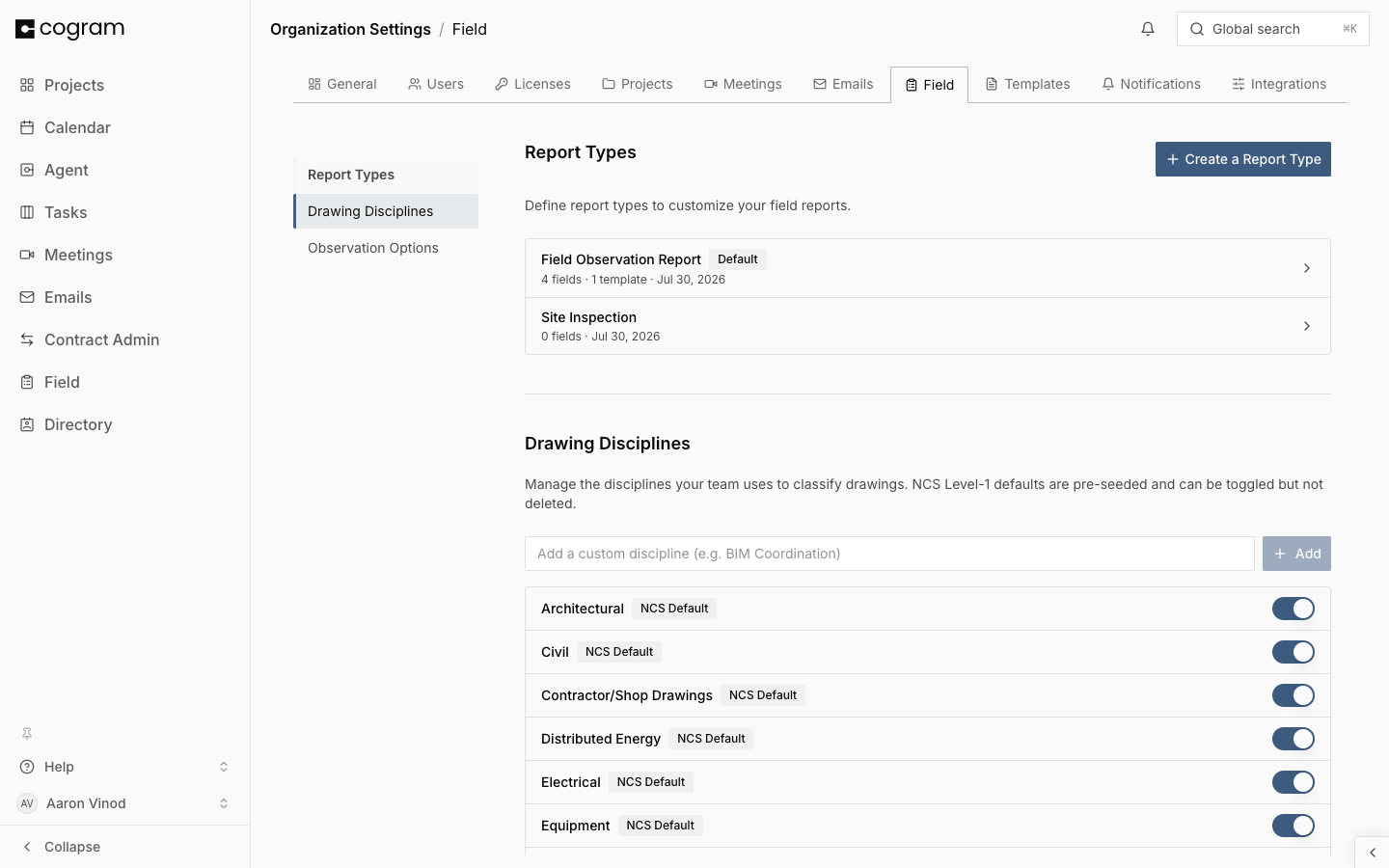The height and width of the screenshot is (868, 1389).
Task: Open Aaron Vinod account menu arrows
Action: coord(224,803)
